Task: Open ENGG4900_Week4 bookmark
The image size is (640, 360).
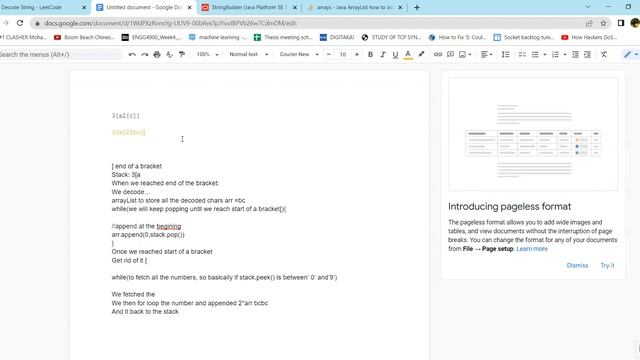Action: click(152, 37)
